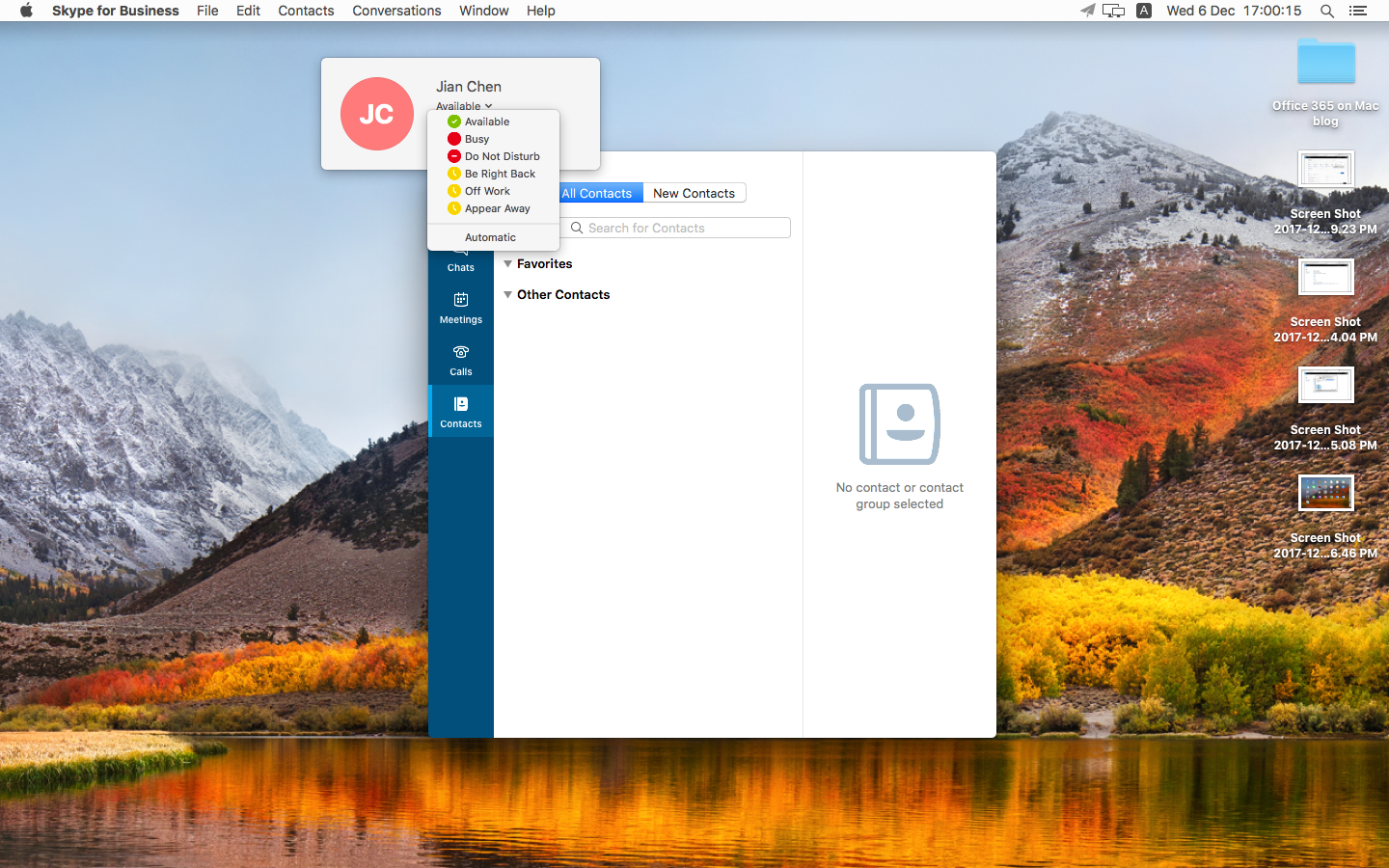Click the JC profile avatar
The width and height of the screenshot is (1389, 868).
[377, 114]
